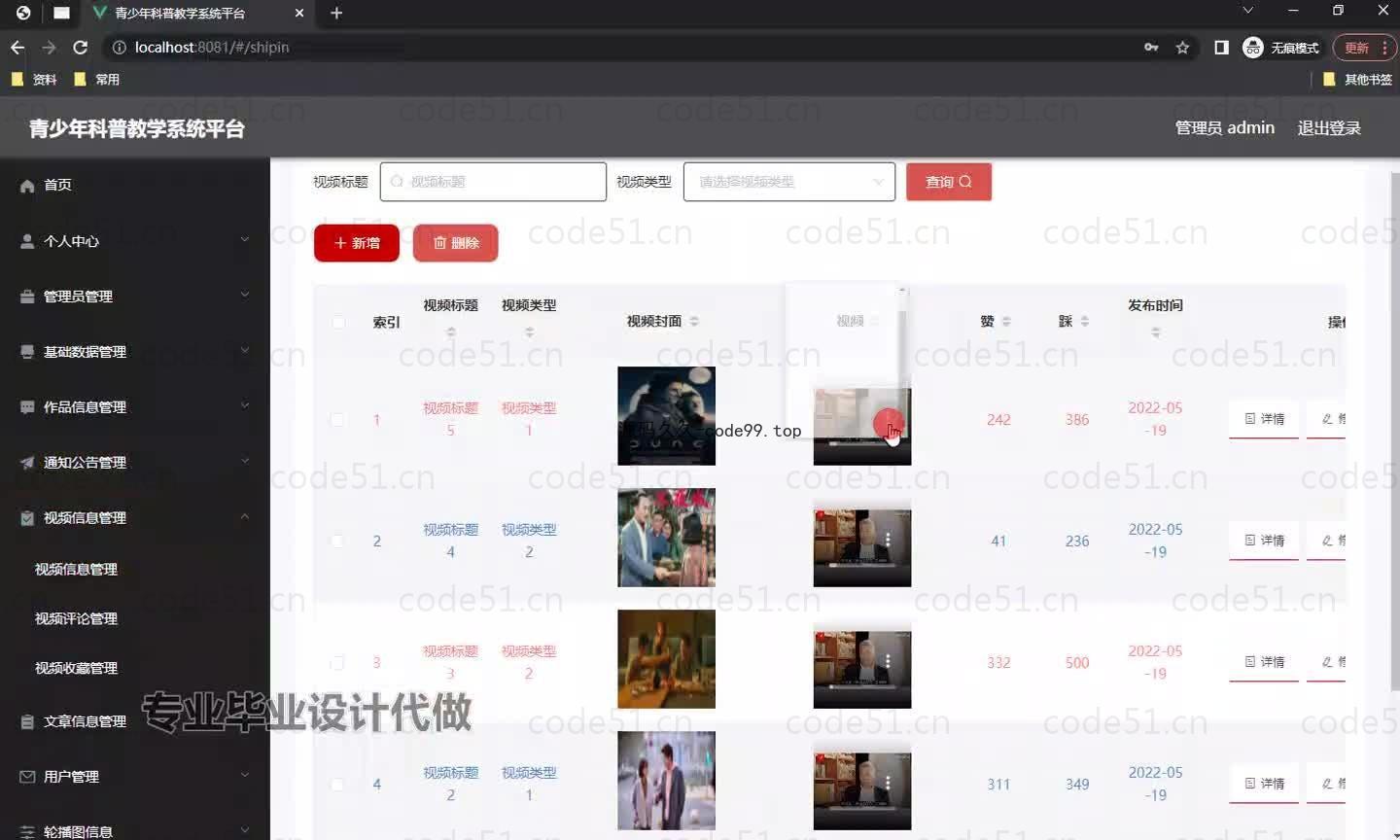Go back using browser back arrow

(x=17, y=47)
